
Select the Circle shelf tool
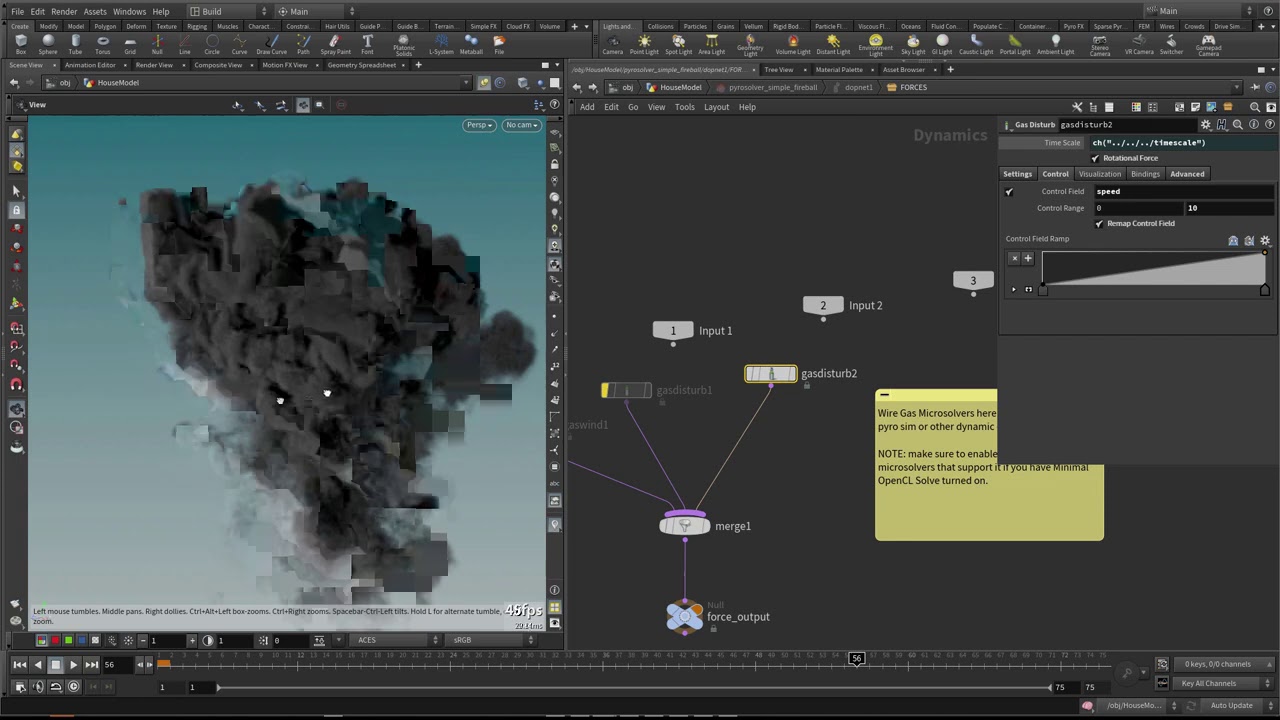click(x=212, y=45)
